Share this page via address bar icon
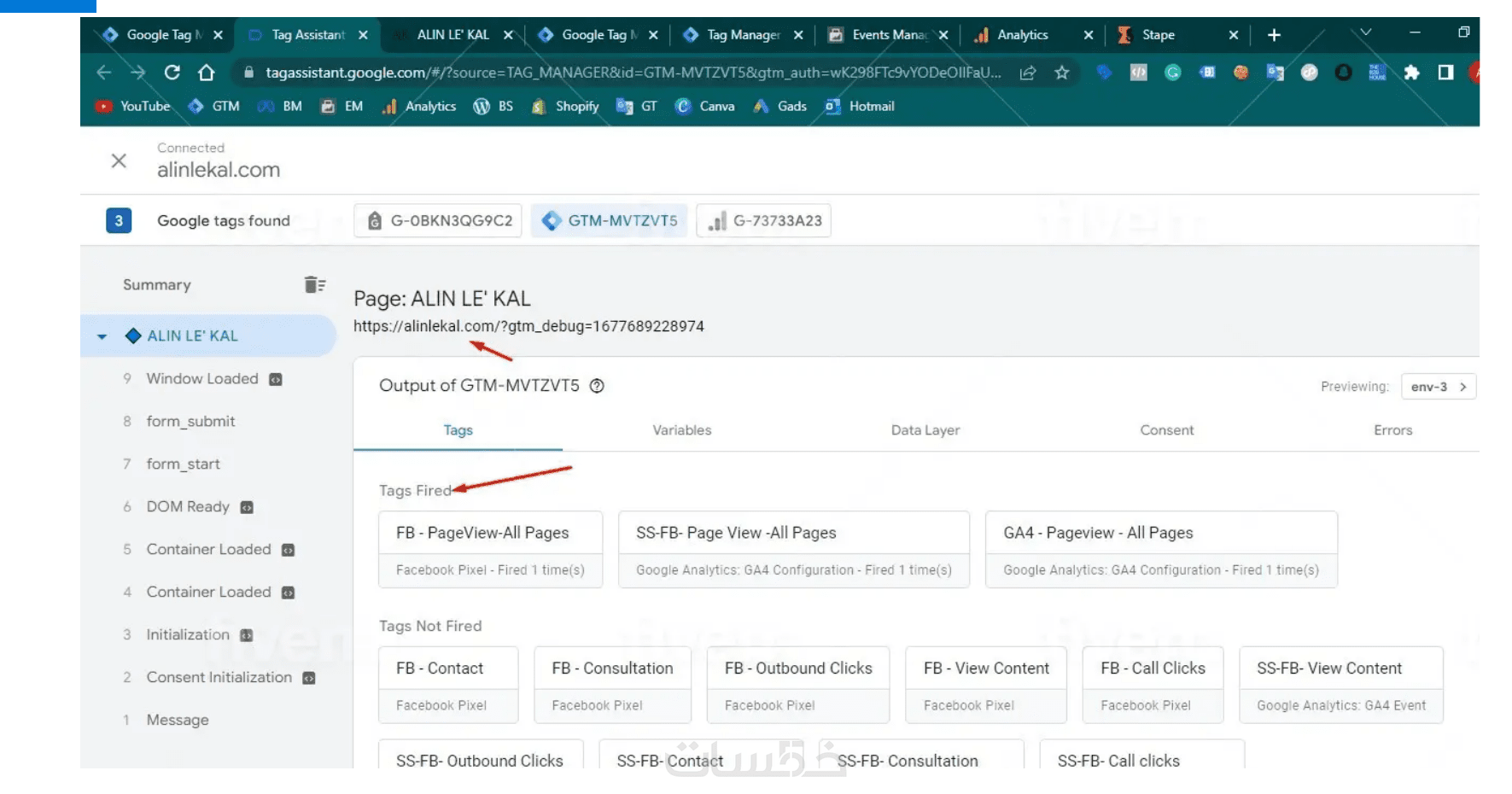This screenshot has height=794, width=1512. pos(1028,73)
